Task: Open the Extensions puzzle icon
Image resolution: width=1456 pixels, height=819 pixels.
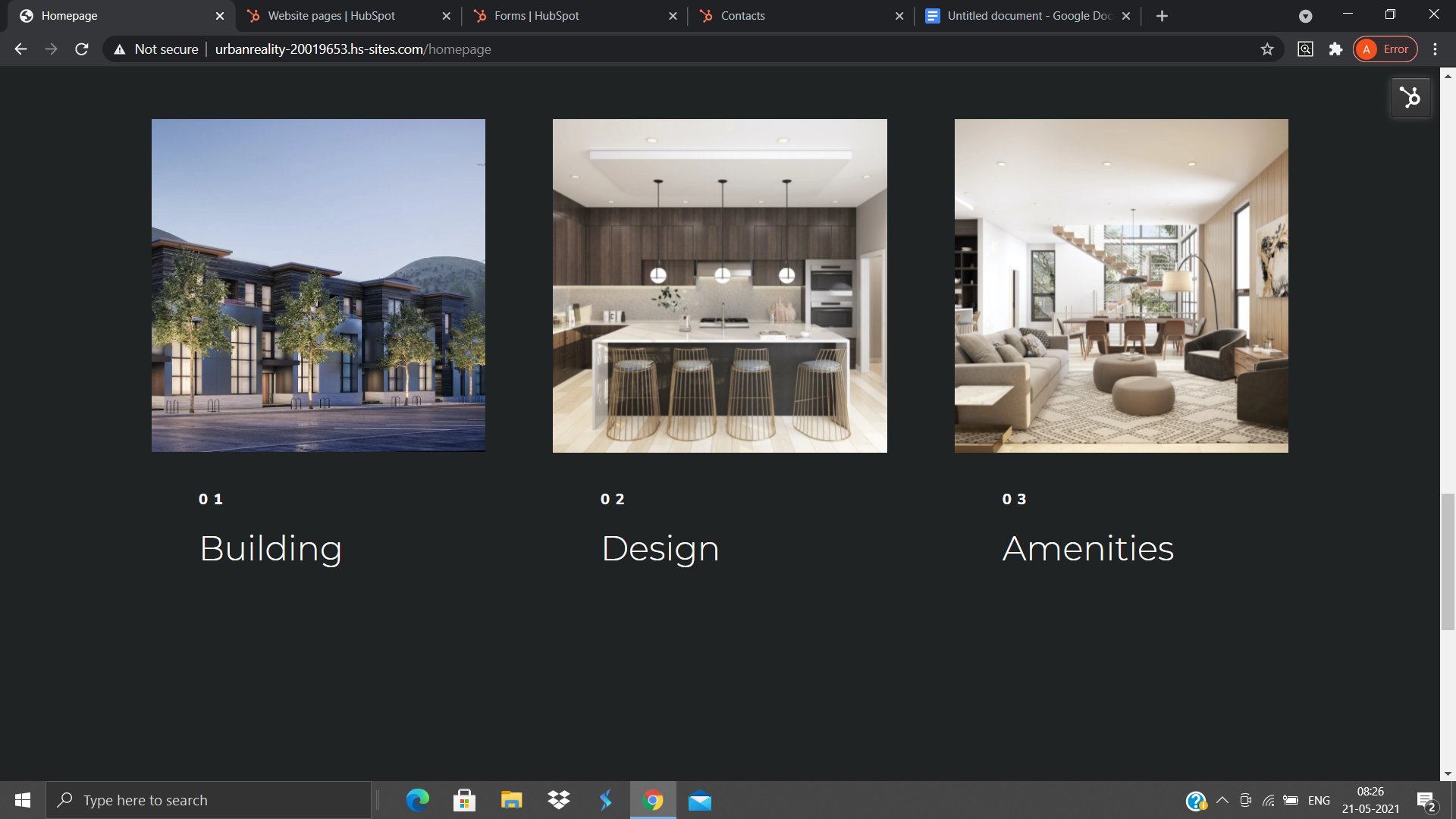Action: [x=1335, y=49]
